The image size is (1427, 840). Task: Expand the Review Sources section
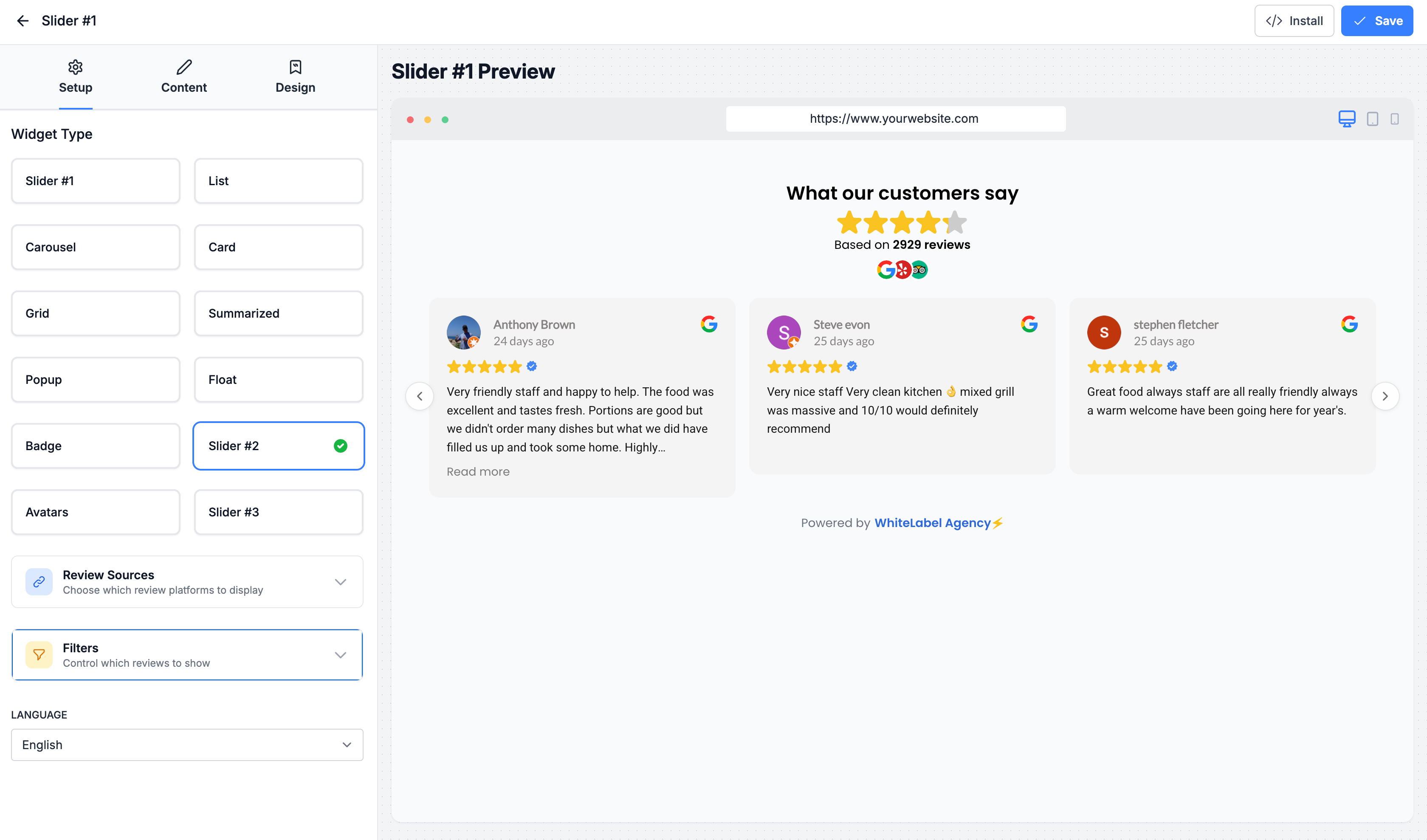click(x=340, y=582)
